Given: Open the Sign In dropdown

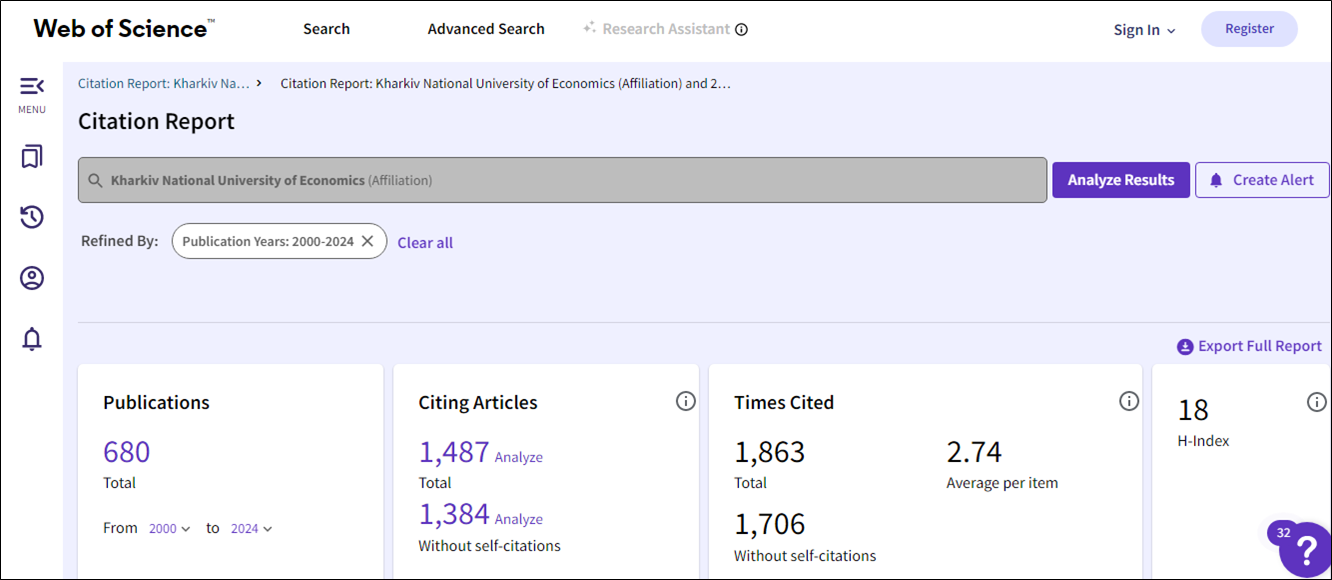Looking at the screenshot, I should click(x=1144, y=30).
